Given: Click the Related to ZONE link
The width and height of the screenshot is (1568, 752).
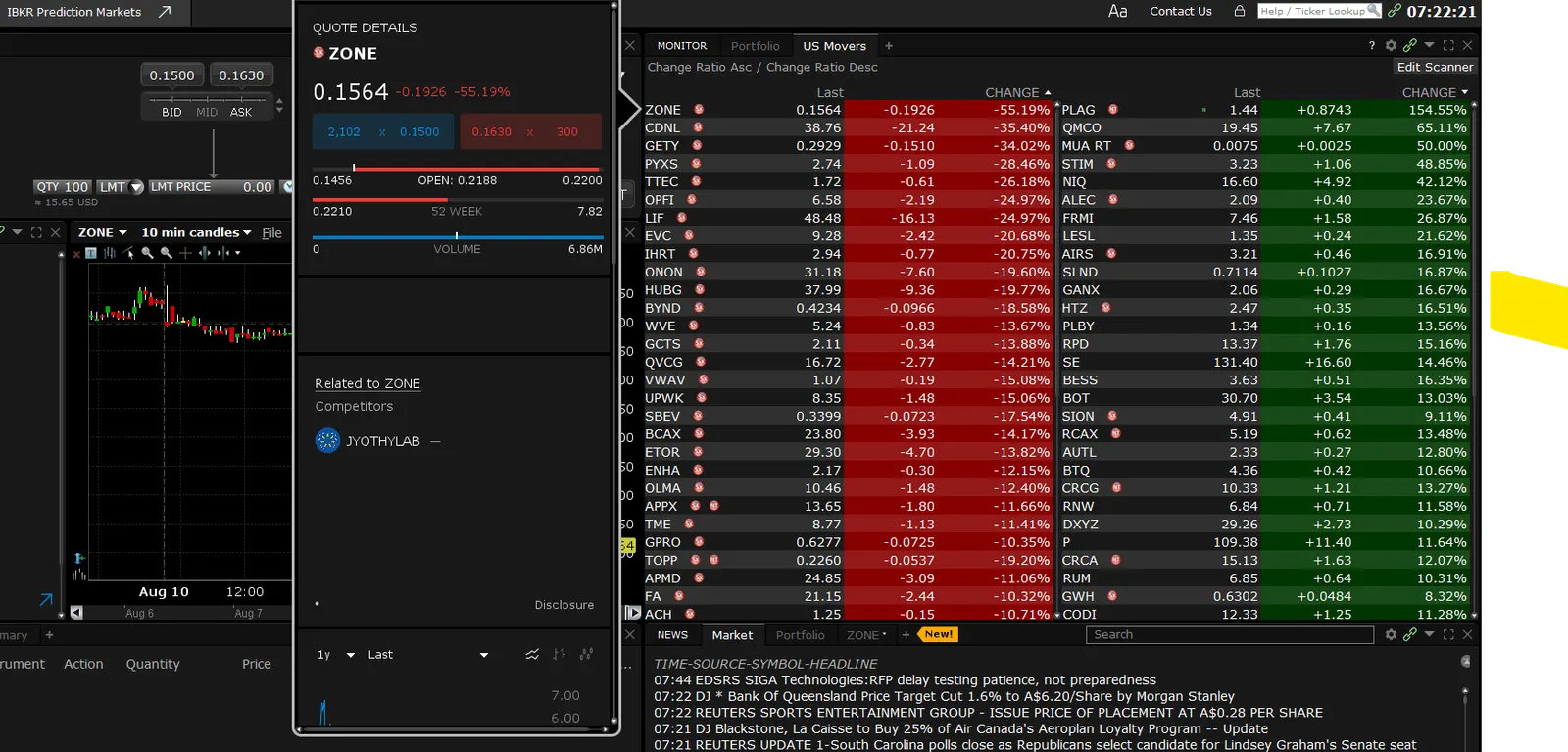Looking at the screenshot, I should pos(367,383).
